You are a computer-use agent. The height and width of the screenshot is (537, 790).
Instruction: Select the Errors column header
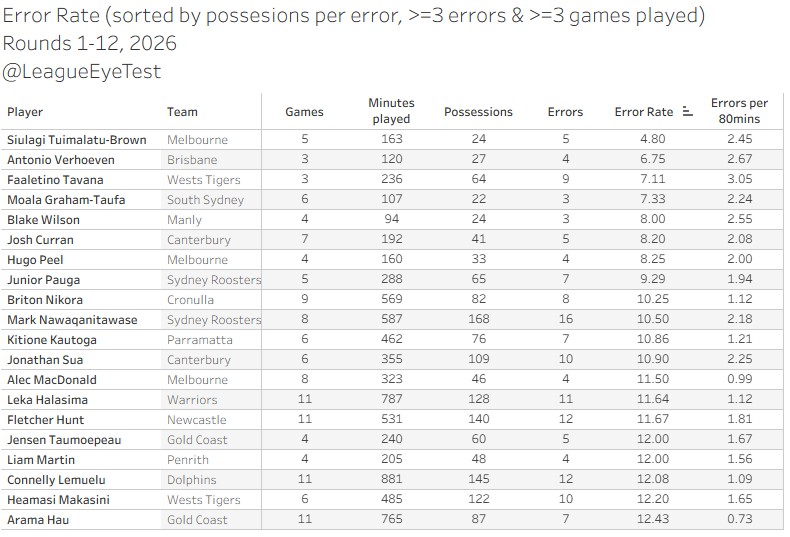(565, 112)
